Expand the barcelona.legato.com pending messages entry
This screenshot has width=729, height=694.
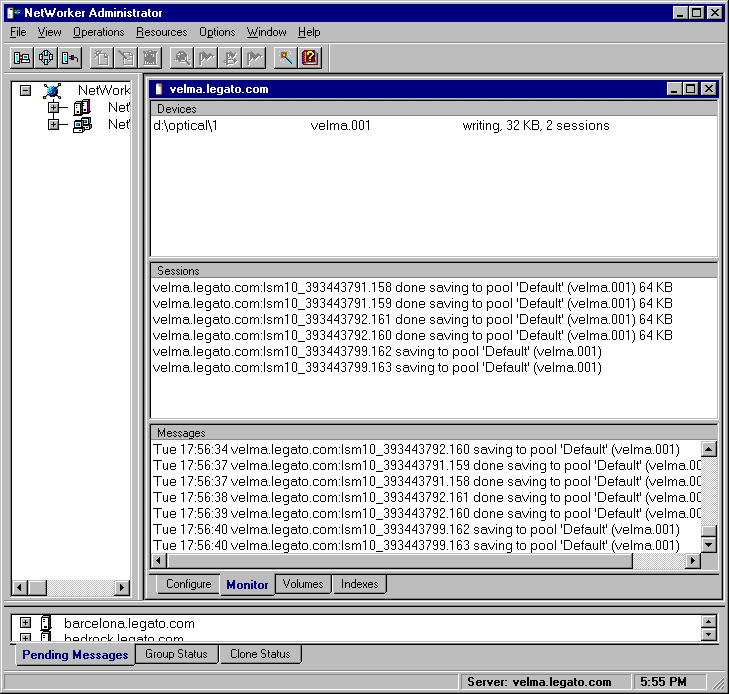26,623
